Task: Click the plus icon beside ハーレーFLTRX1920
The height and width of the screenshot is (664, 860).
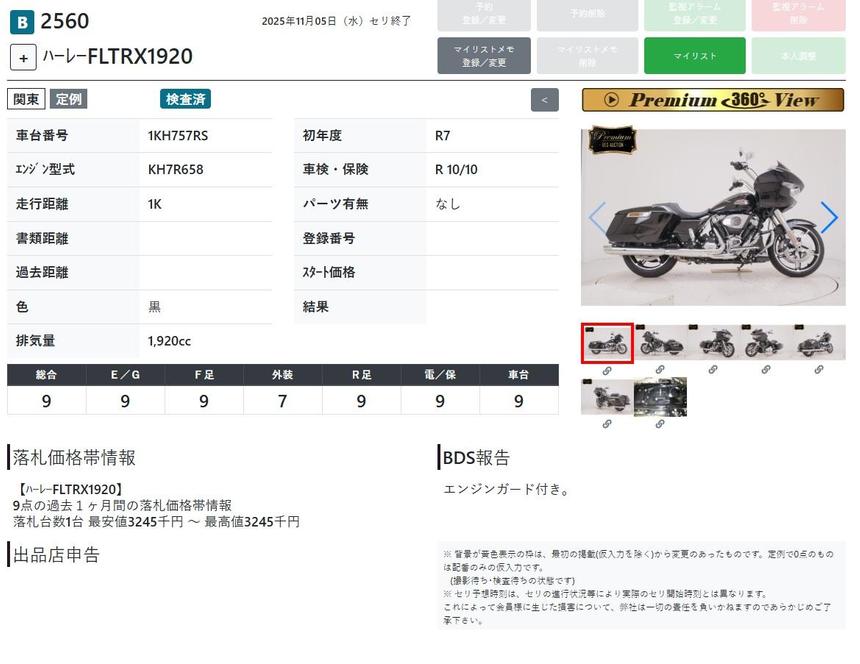Action: tap(23, 57)
